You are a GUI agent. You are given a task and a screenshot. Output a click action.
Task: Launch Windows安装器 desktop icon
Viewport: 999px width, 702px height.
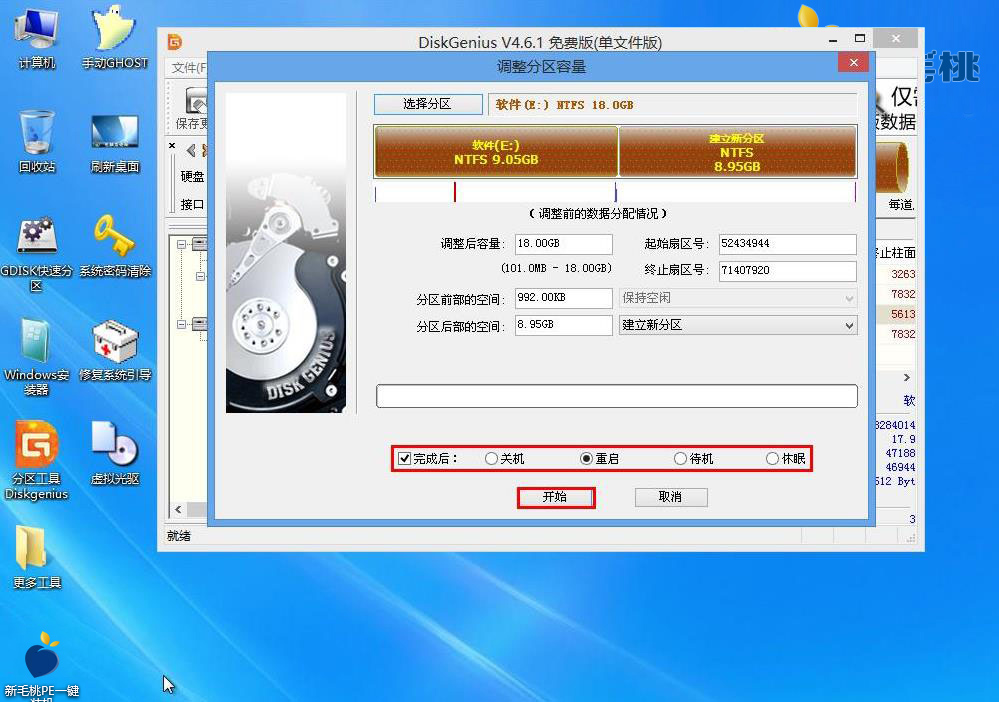click(36, 357)
